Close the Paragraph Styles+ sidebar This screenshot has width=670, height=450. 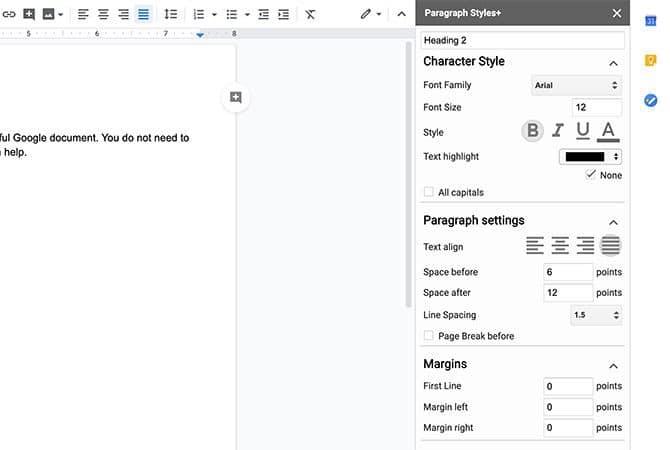coord(616,13)
